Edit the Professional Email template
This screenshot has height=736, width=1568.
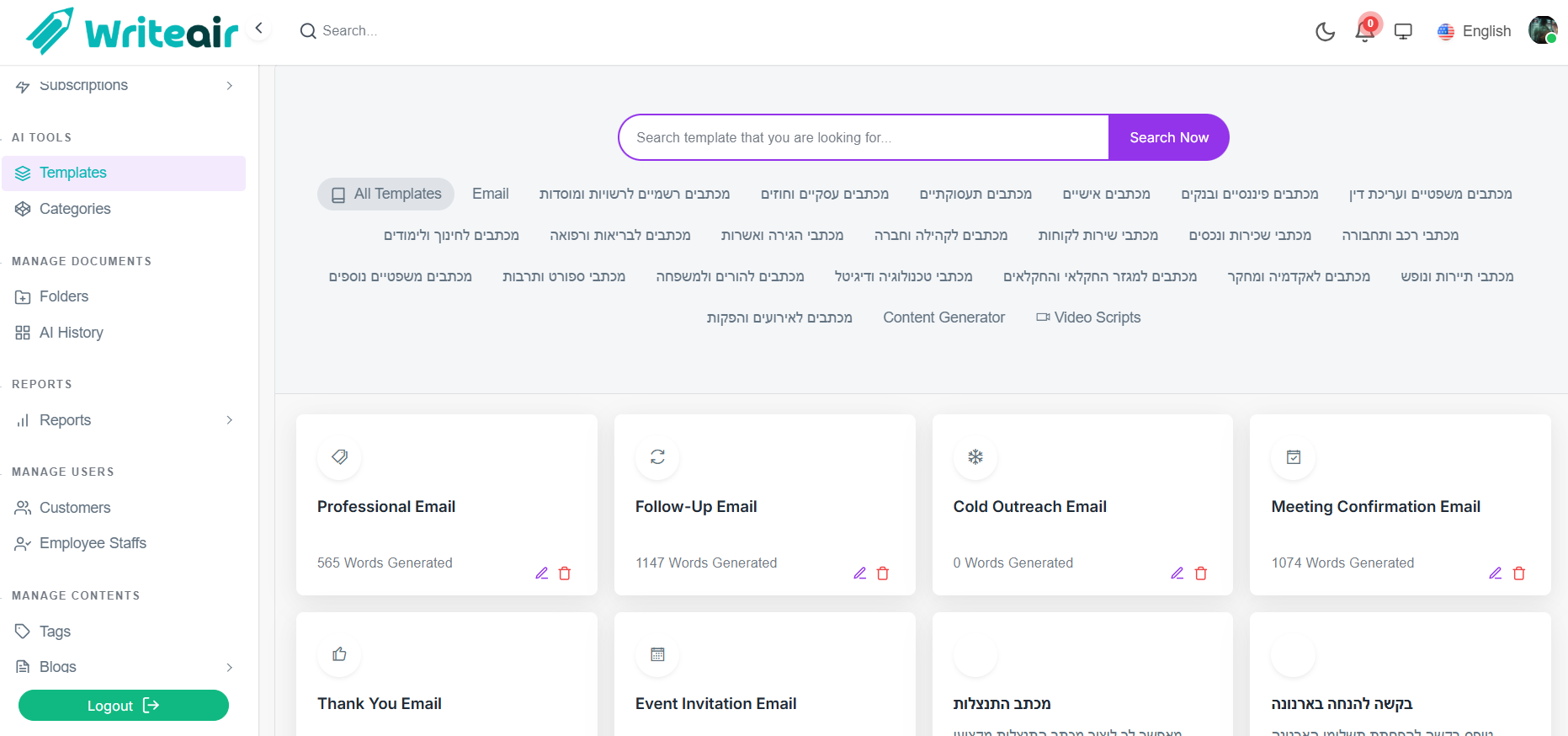541,573
